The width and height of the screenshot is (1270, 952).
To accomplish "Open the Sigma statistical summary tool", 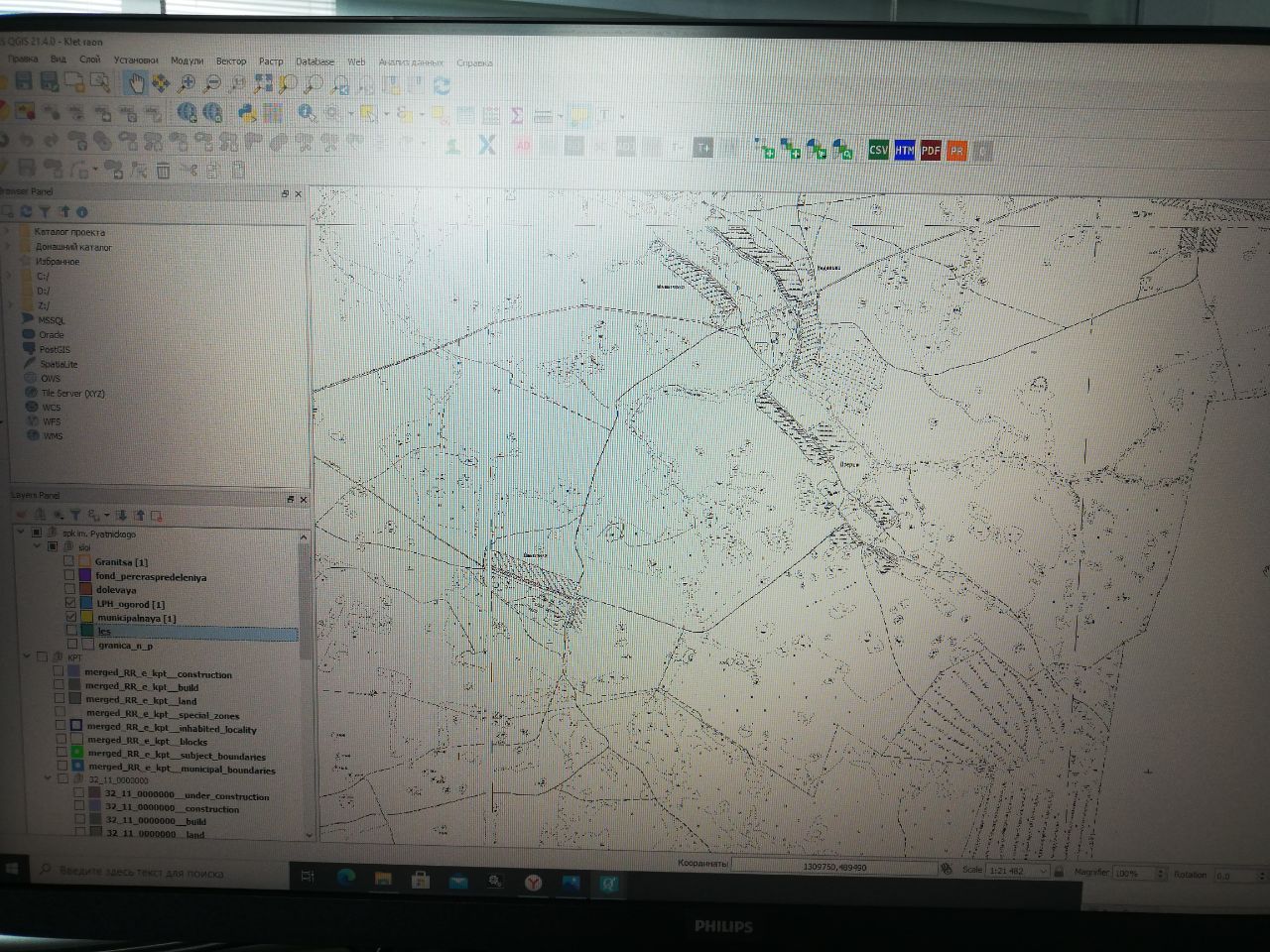I will [x=516, y=115].
